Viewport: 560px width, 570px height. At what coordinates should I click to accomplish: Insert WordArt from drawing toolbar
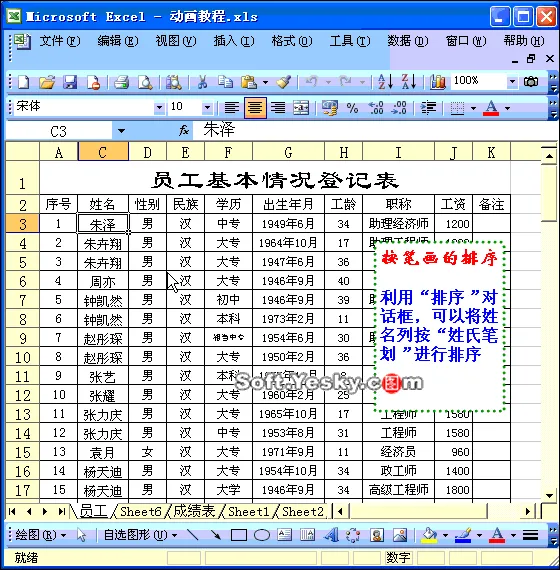pos(331,535)
